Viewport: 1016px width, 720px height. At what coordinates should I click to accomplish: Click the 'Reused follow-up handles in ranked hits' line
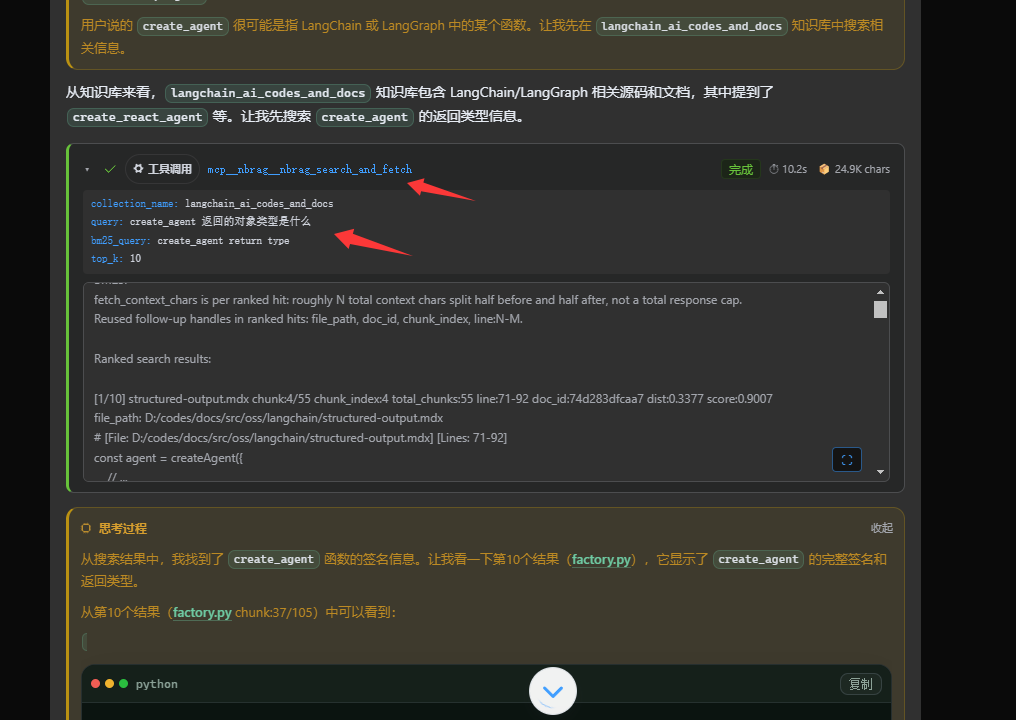308,319
